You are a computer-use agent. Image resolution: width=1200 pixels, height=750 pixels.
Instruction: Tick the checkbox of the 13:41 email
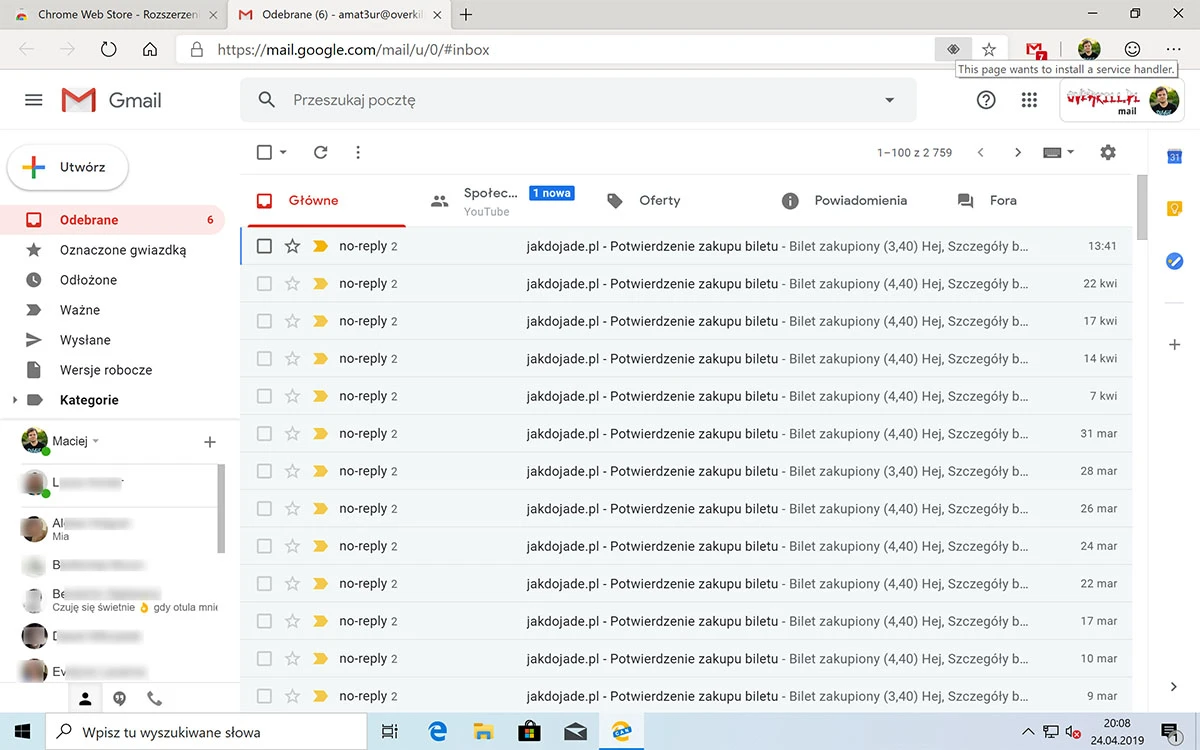pos(264,246)
